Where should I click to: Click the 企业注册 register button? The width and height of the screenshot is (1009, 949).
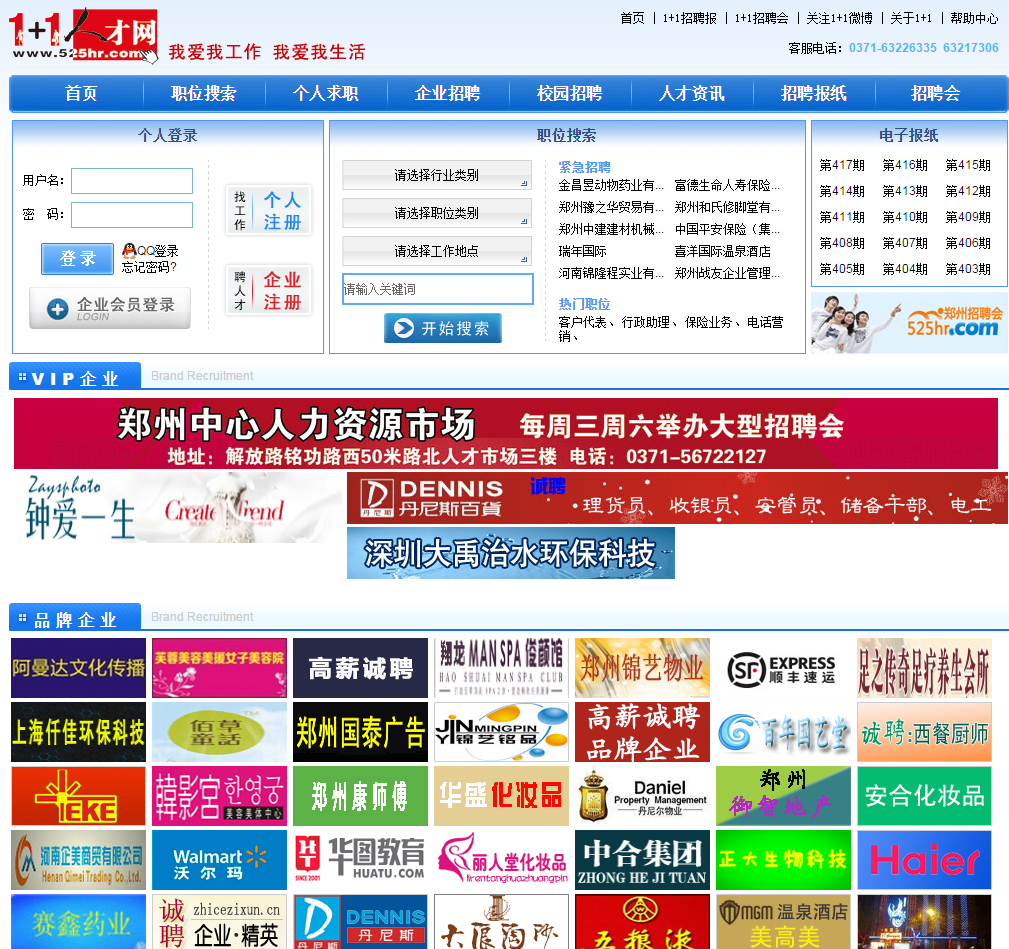point(268,290)
